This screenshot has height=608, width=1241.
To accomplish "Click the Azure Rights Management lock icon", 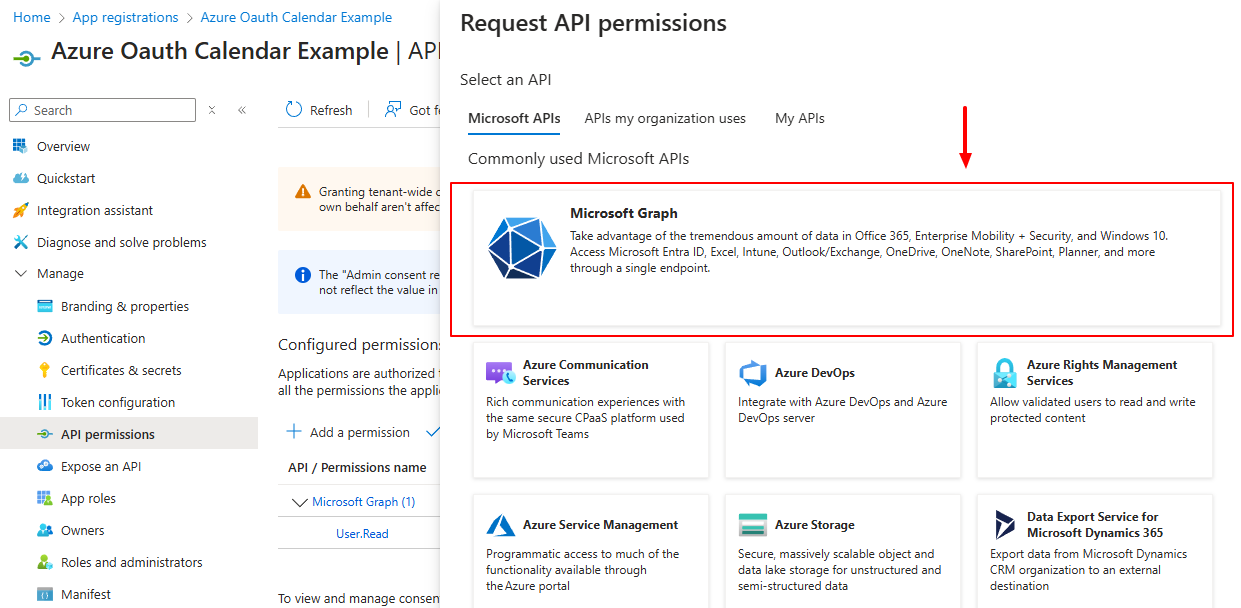I will tap(1005, 373).
